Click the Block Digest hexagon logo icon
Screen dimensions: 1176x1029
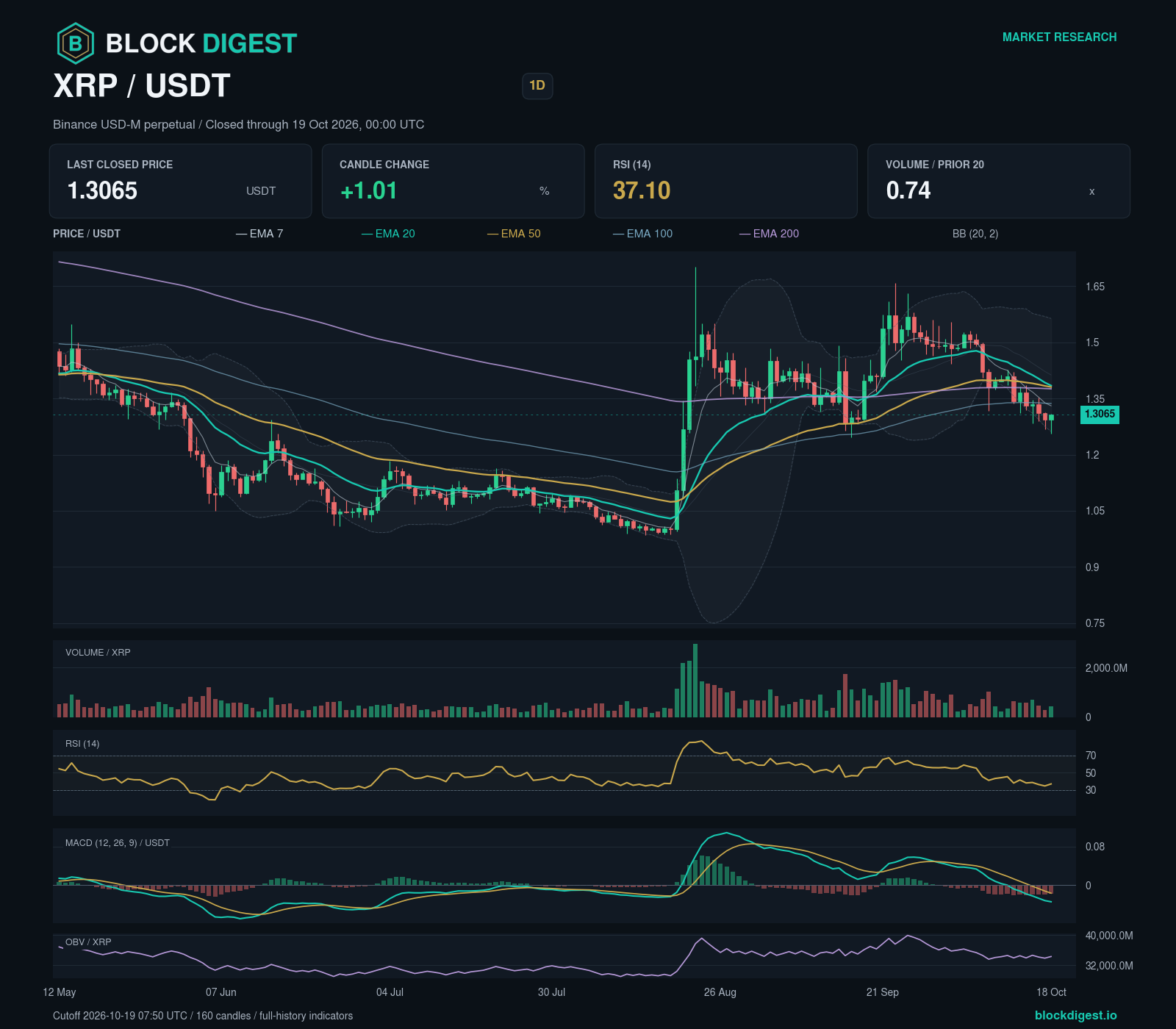76,43
